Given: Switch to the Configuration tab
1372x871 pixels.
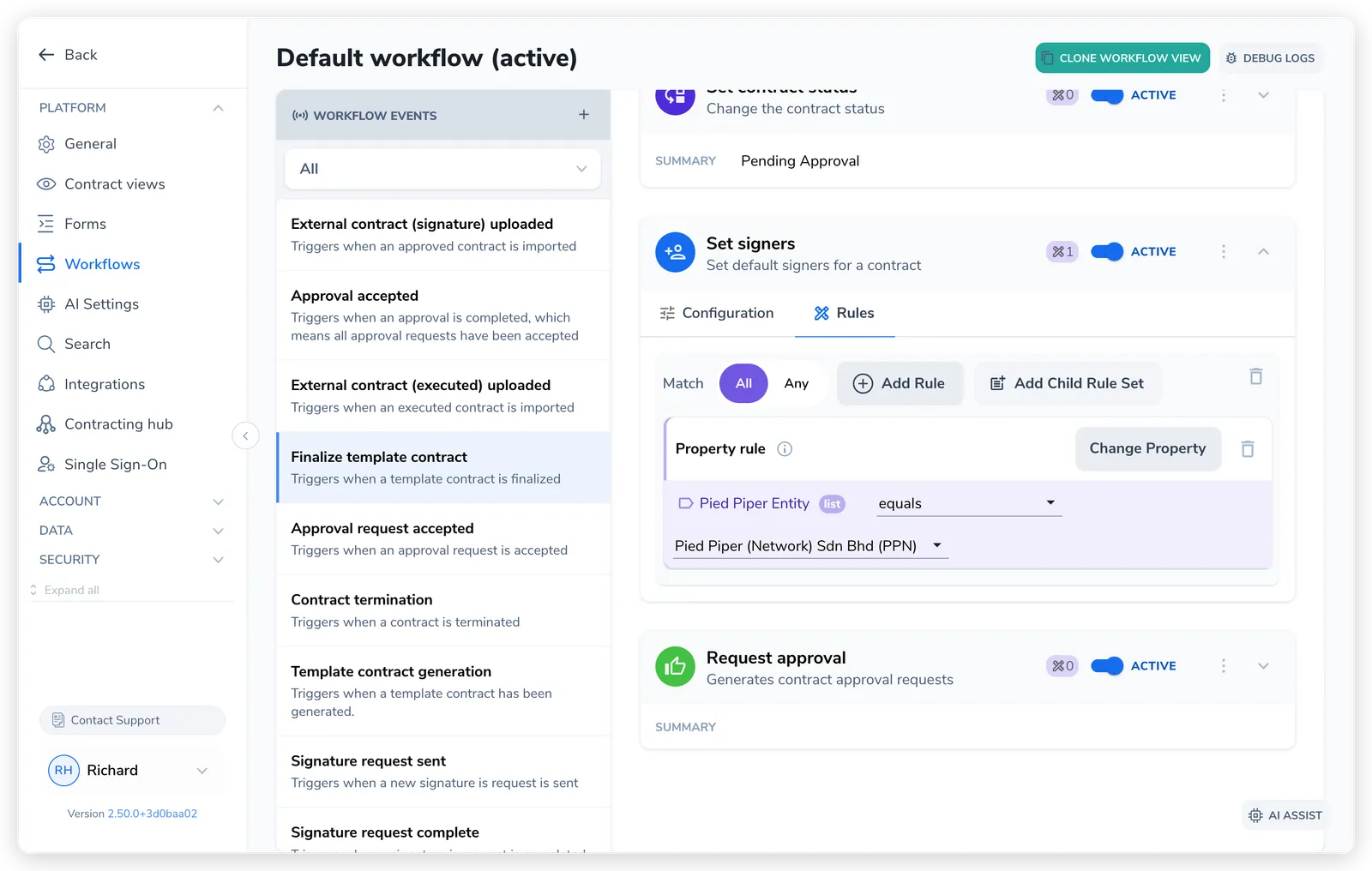Looking at the screenshot, I should click(716, 314).
